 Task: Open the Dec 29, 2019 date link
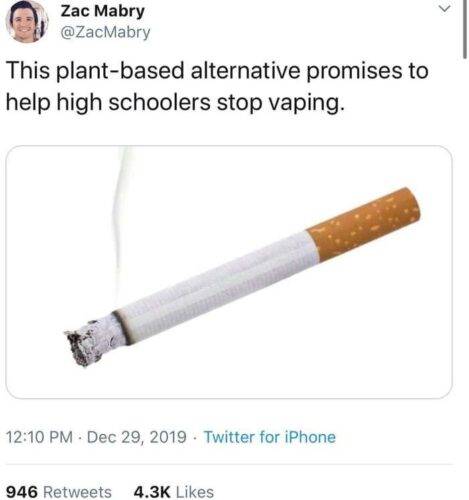tap(137, 437)
